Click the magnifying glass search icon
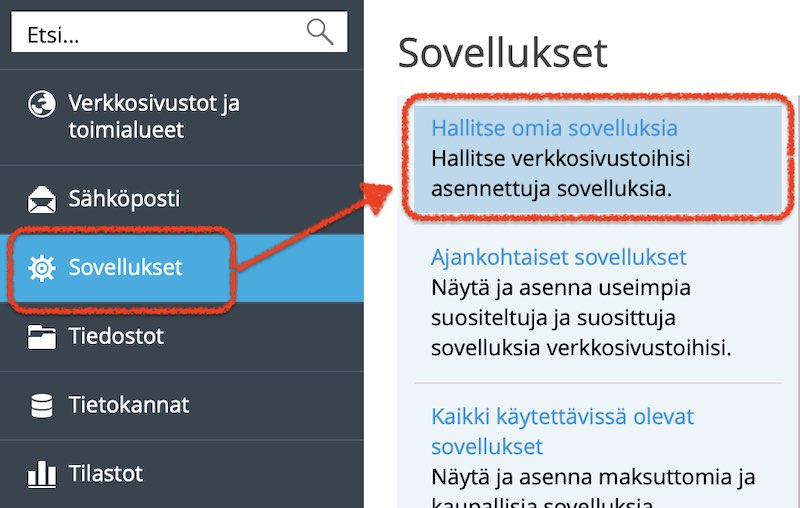Image resolution: width=800 pixels, height=508 pixels. [320, 32]
